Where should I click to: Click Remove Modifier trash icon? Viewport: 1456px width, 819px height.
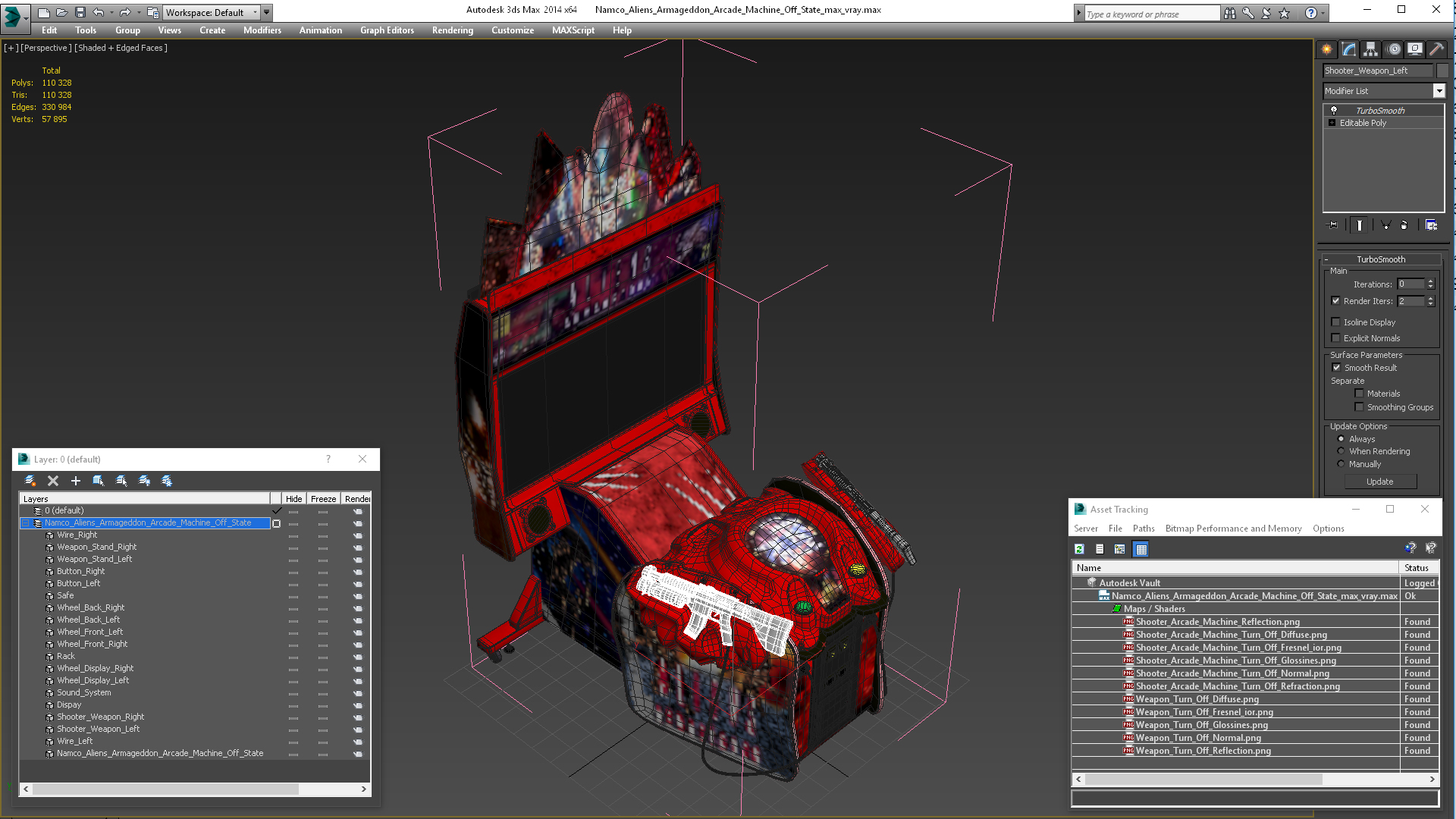tap(1404, 225)
